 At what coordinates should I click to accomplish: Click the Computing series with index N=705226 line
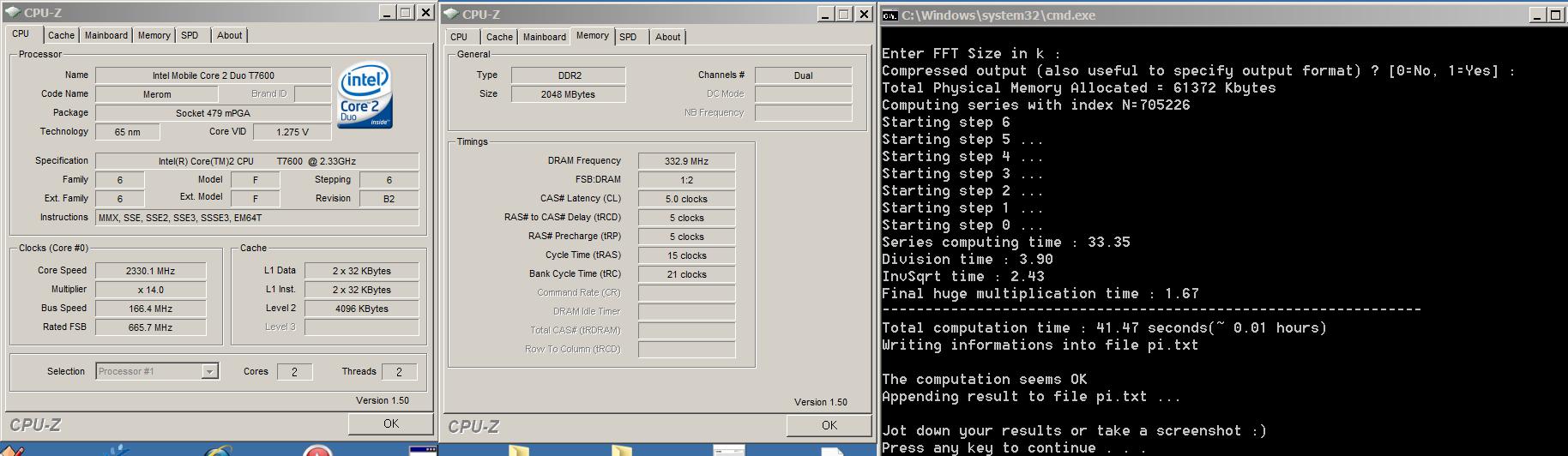(1036, 105)
